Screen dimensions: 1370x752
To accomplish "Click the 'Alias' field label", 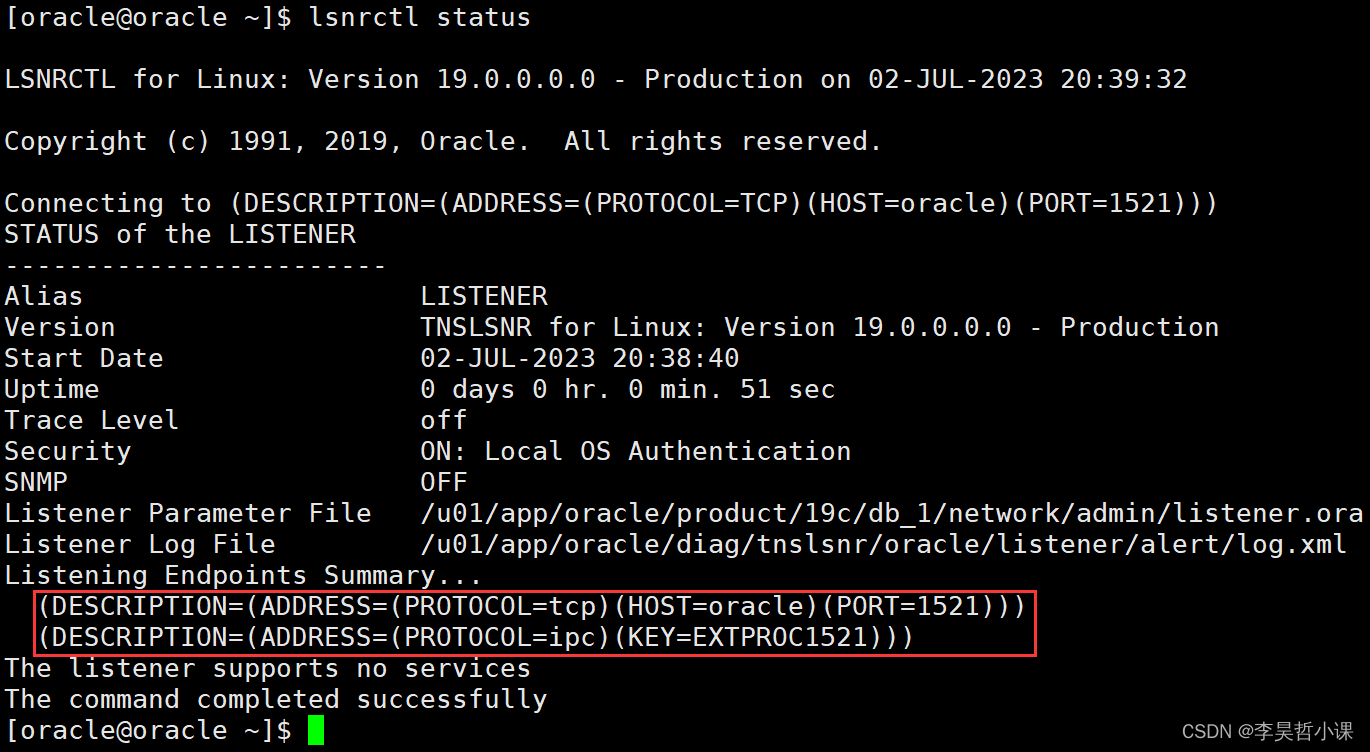I will pyautogui.click(x=44, y=297).
